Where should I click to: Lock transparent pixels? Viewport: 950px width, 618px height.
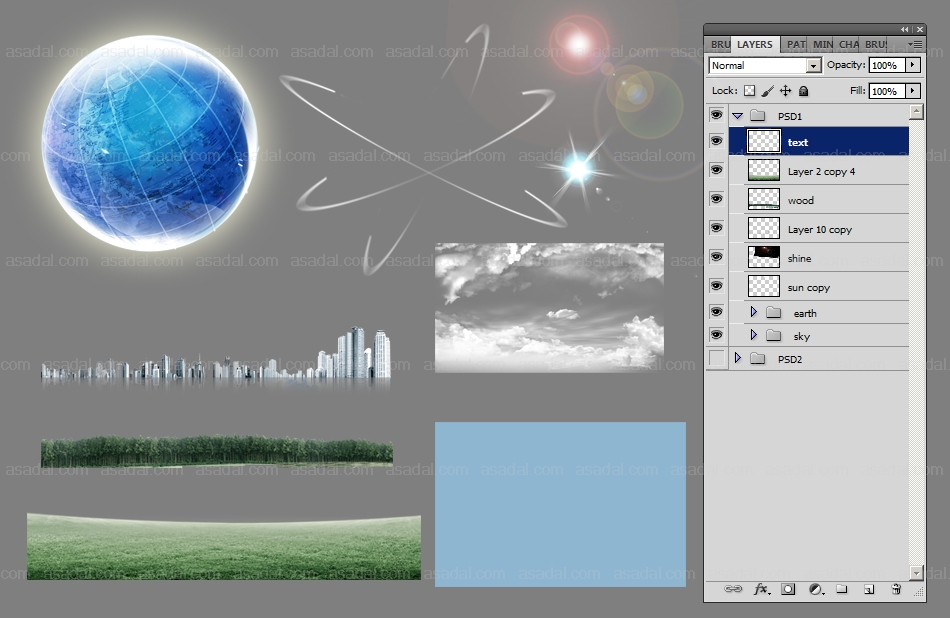click(x=749, y=91)
